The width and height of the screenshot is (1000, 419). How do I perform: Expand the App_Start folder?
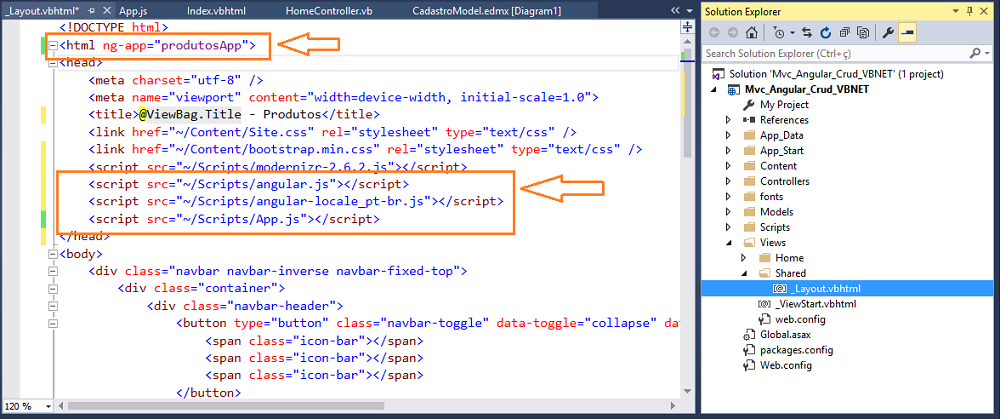click(x=728, y=151)
